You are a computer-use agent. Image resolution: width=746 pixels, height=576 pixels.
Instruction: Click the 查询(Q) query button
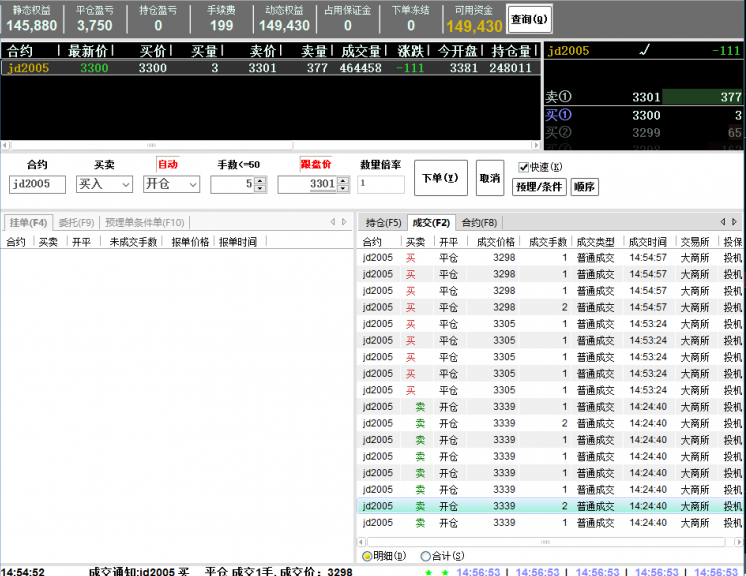pyautogui.click(x=530, y=19)
